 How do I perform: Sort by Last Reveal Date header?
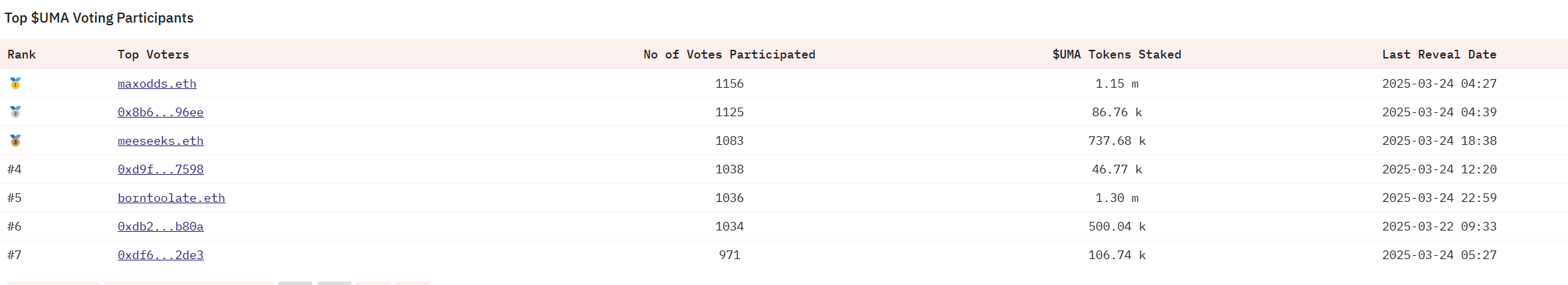(1439, 54)
